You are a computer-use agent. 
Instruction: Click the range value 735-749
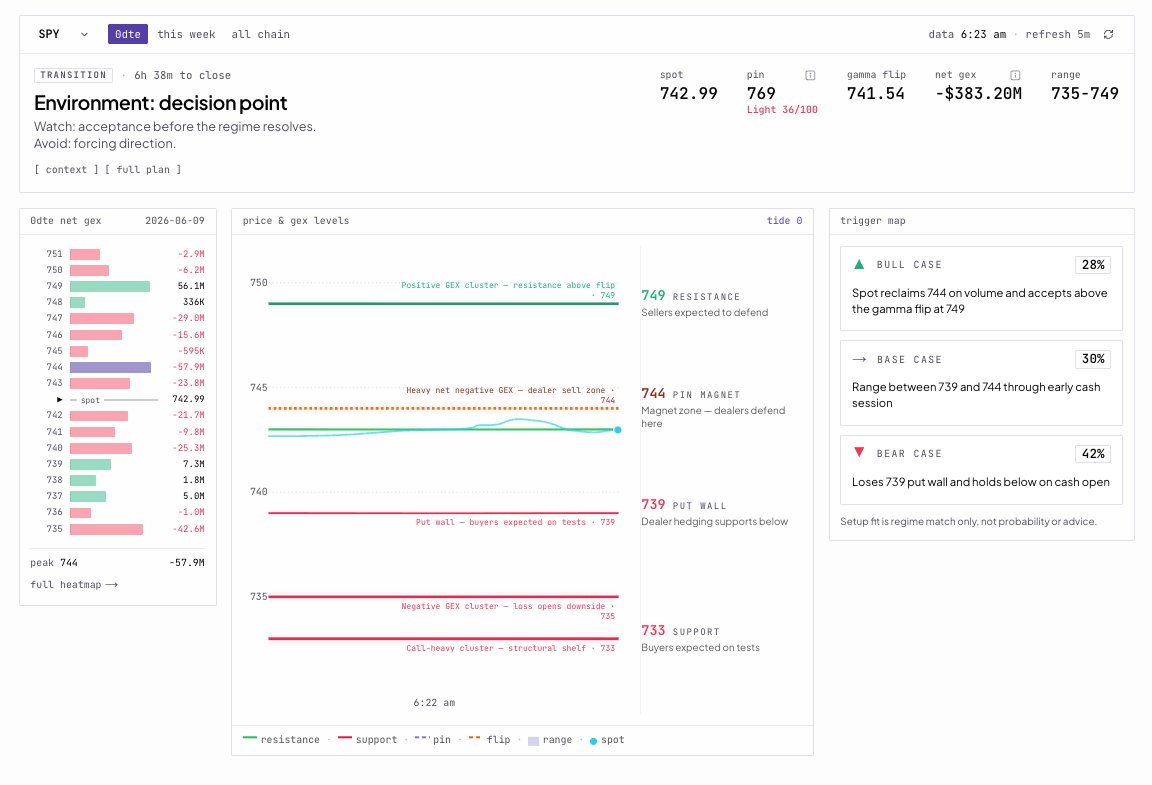tap(1084, 93)
